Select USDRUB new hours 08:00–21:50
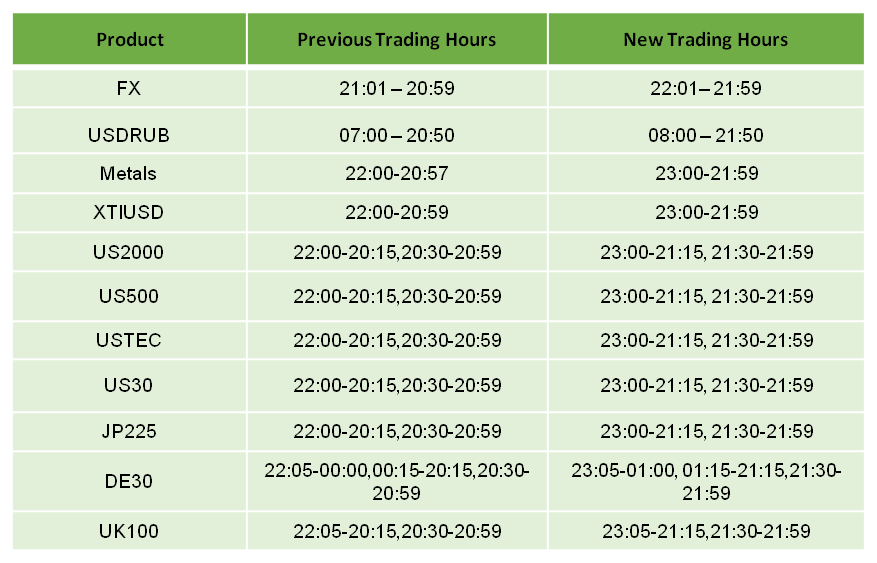The image size is (877, 563). [x=706, y=135]
